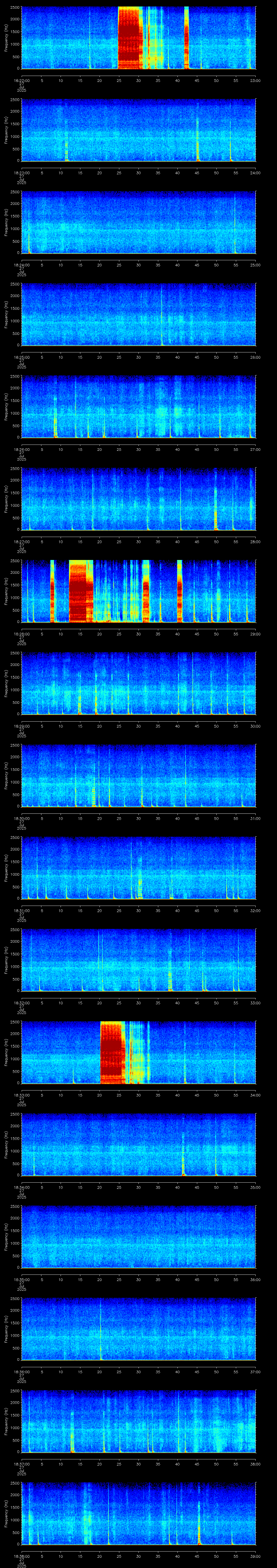
Task: Click the 18:33:00 start time label
Action: coord(21,1095)
